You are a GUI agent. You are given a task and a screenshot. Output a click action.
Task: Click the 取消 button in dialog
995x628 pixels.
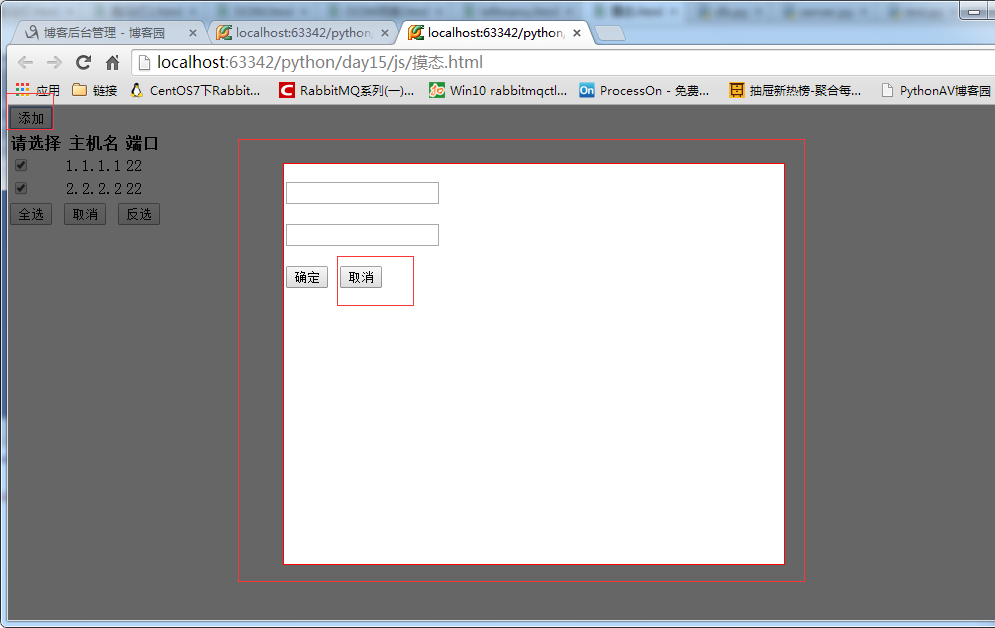tap(361, 277)
